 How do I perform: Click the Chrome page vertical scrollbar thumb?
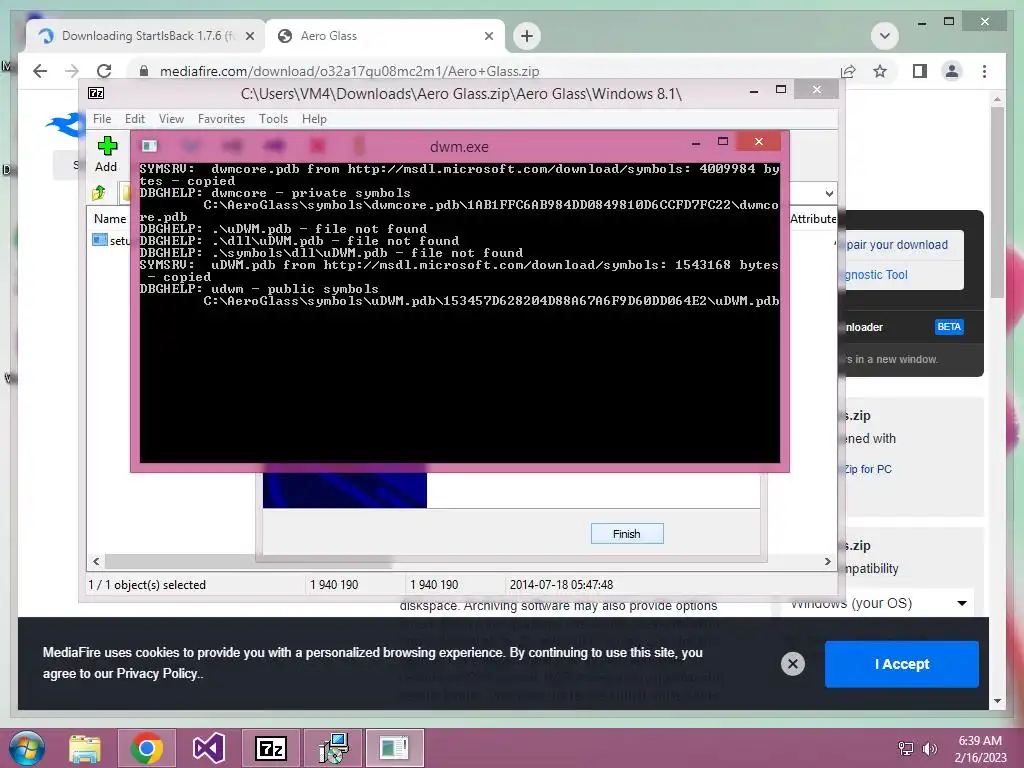coord(997,202)
